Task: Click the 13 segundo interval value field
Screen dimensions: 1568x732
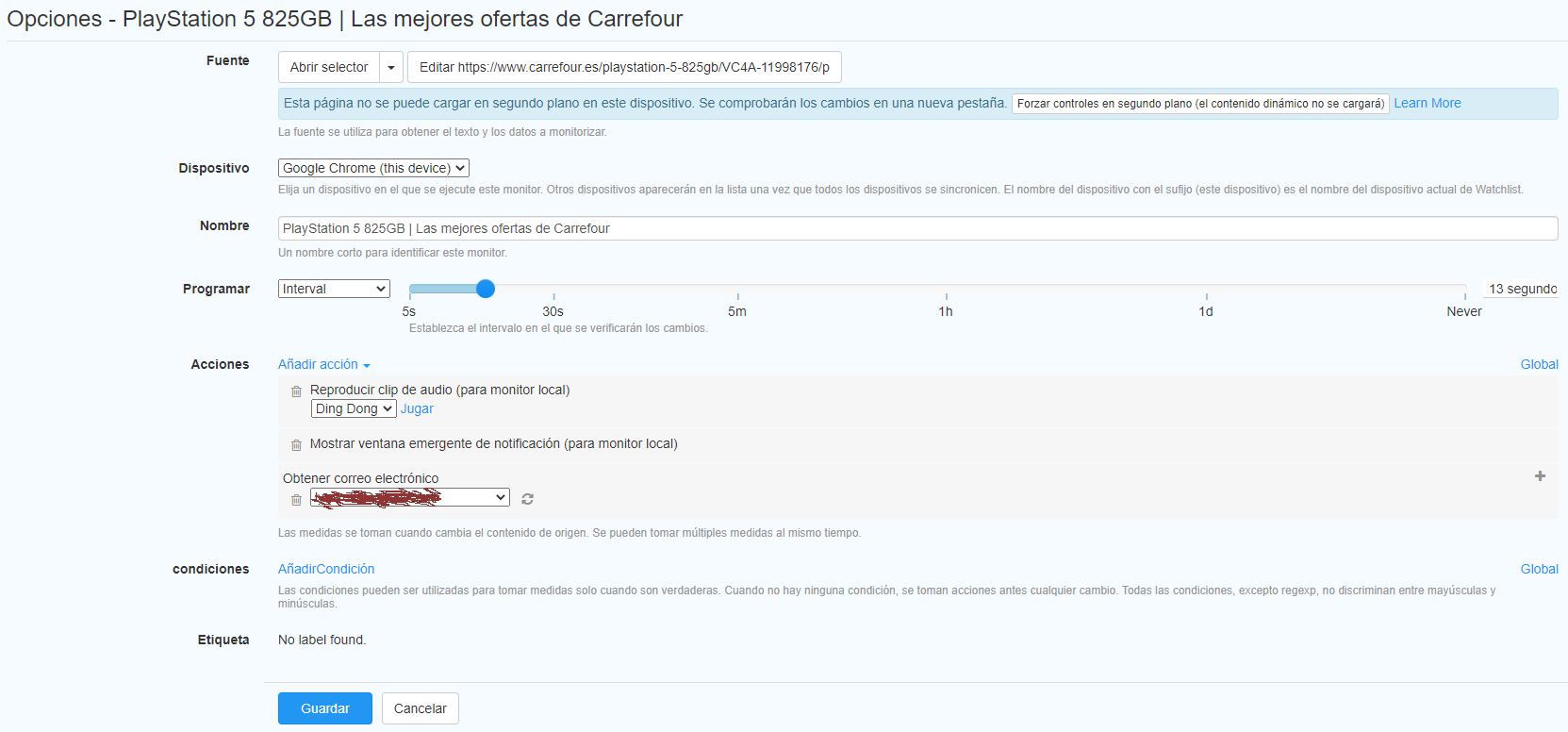Action: point(1521,289)
